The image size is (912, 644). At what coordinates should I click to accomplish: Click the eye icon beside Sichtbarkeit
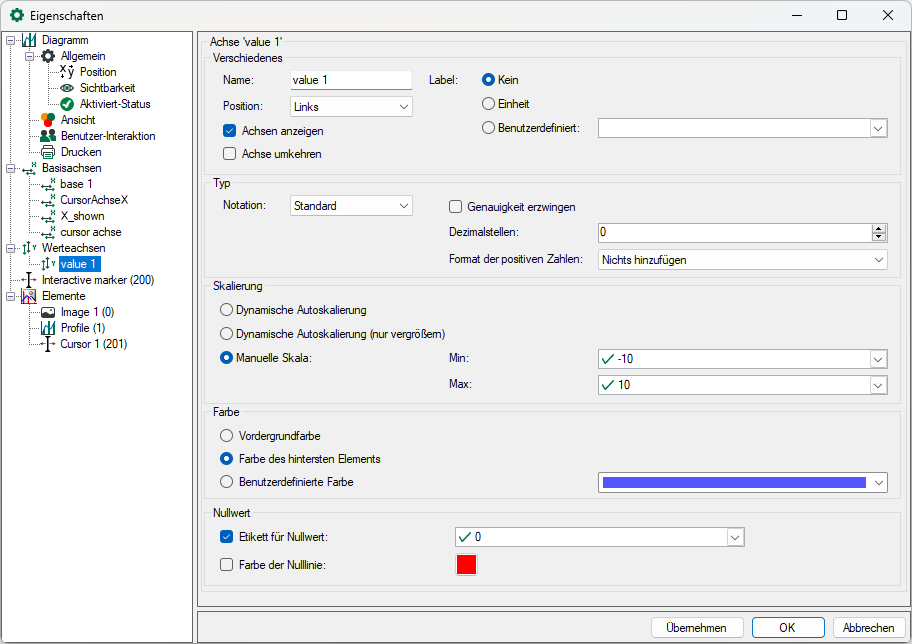click(x=67, y=88)
